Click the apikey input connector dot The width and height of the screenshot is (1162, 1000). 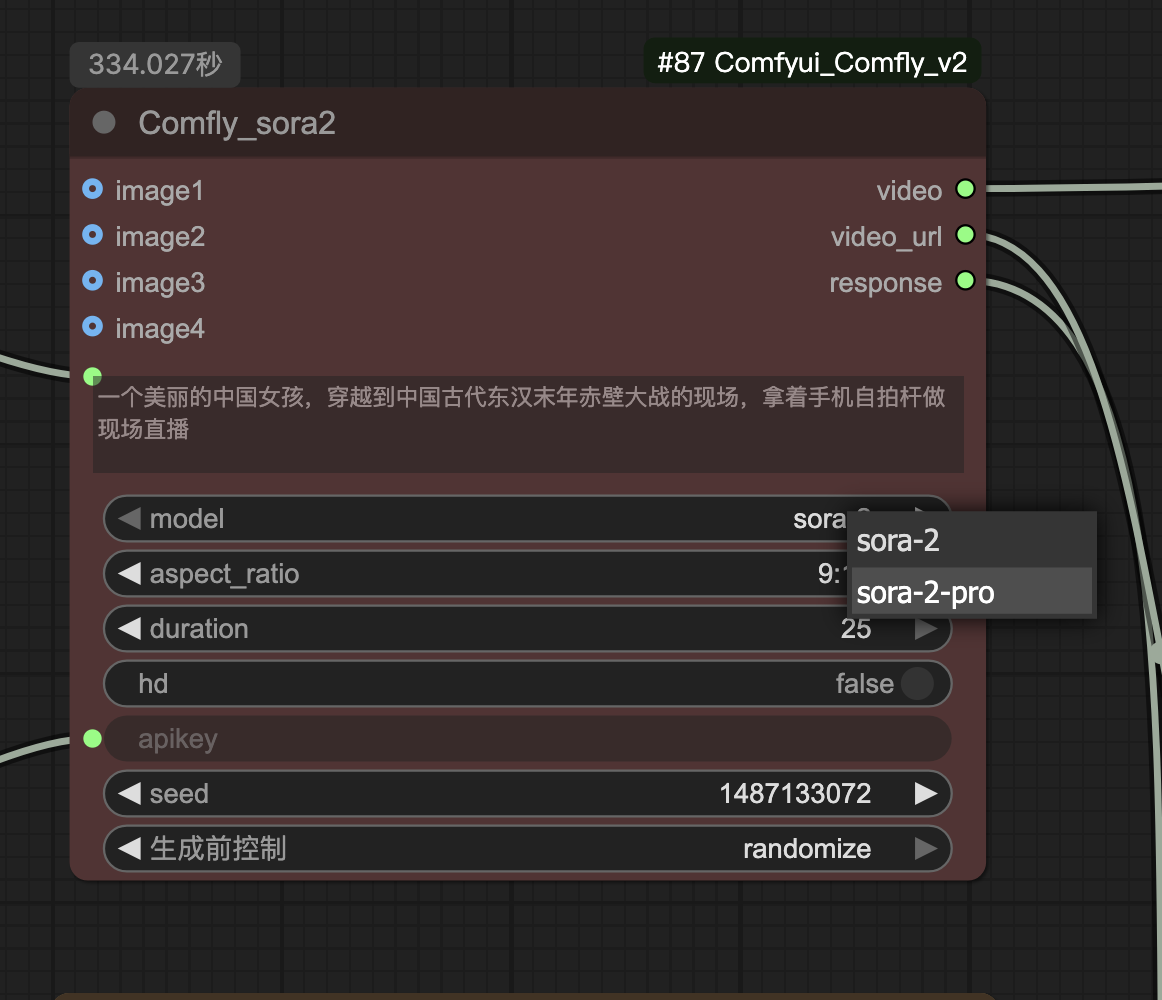tap(93, 739)
